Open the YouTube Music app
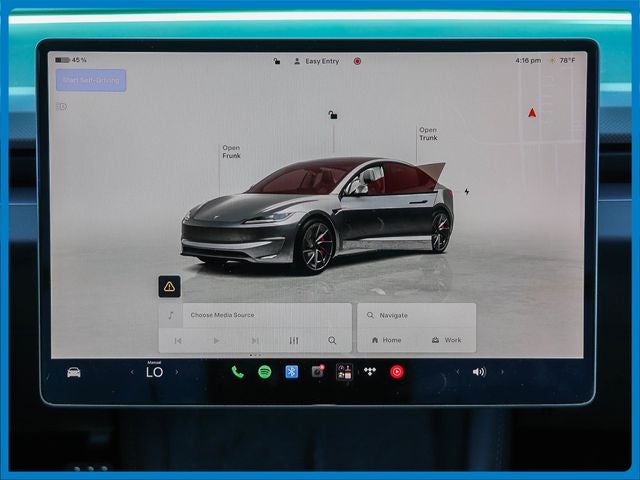The height and width of the screenshot is (480, 640). click(397, 372)
